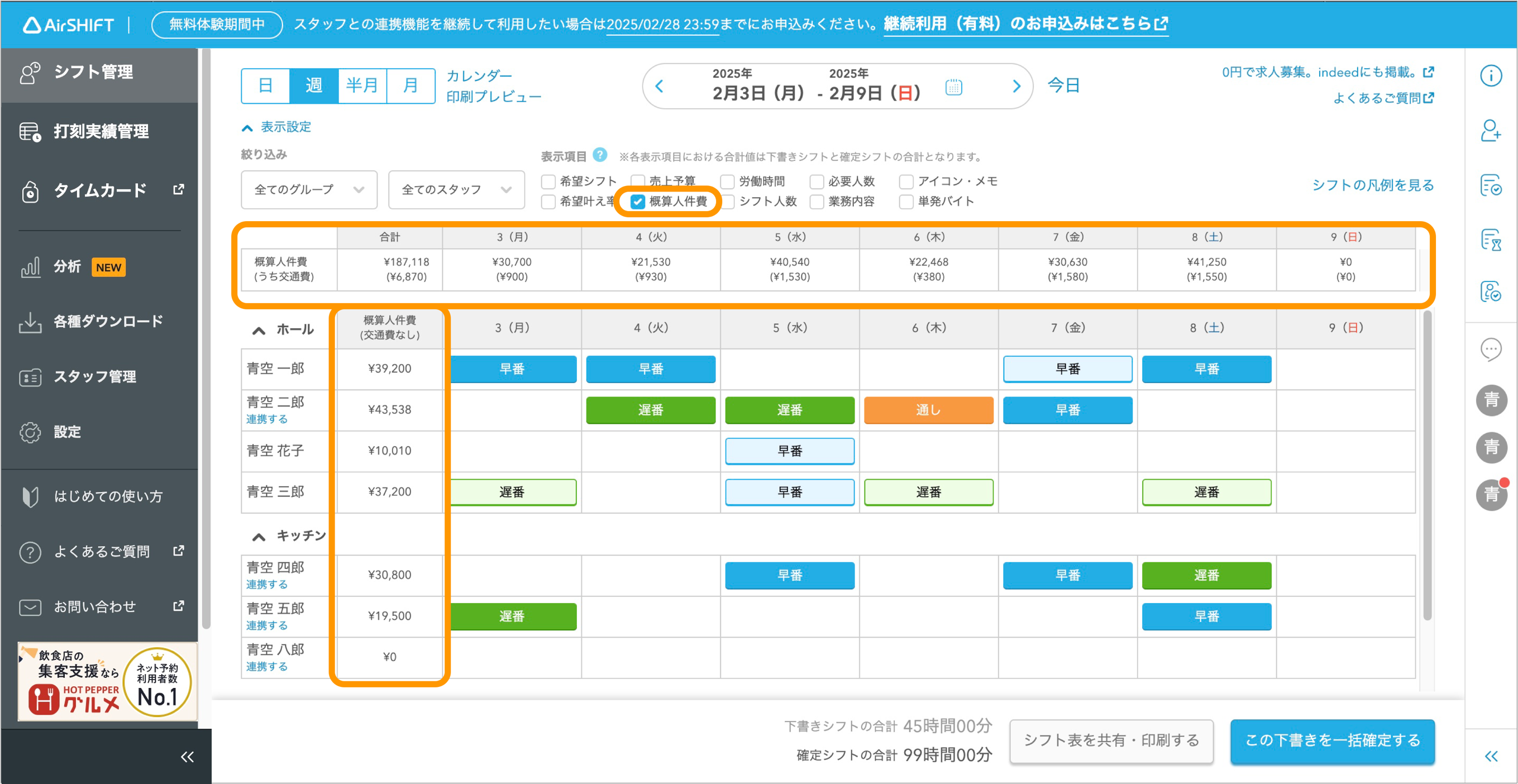The width and height of the screenshot is (1518, 784).
Task: Click the 分析 bar chart icon
Action: click(30, 267)
